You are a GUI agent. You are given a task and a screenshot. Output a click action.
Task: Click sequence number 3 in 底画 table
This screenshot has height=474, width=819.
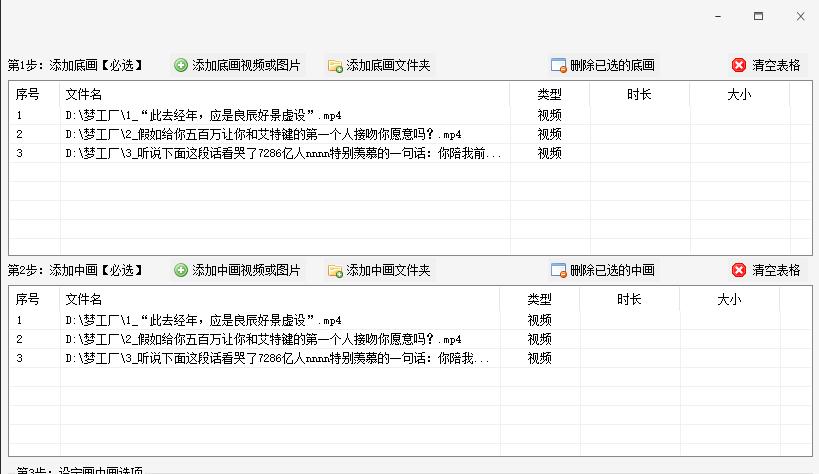click(19, 153)
